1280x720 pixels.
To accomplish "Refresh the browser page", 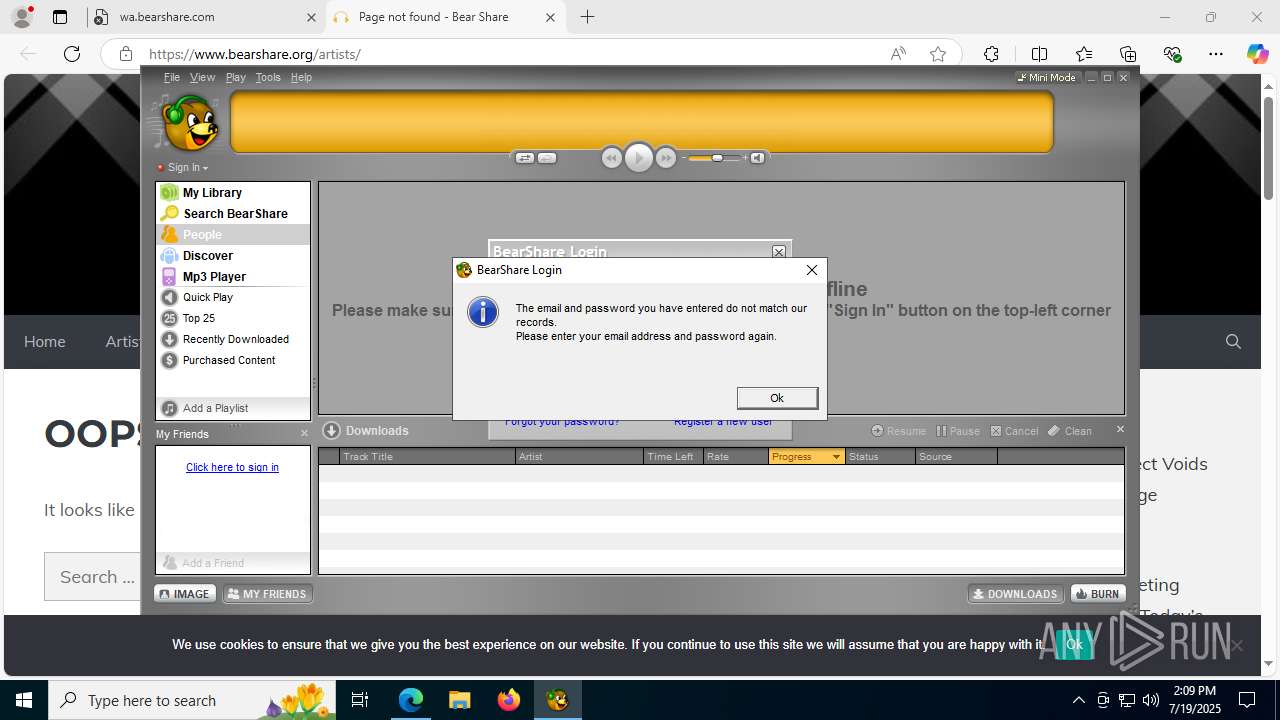I will tap(72, 54).
